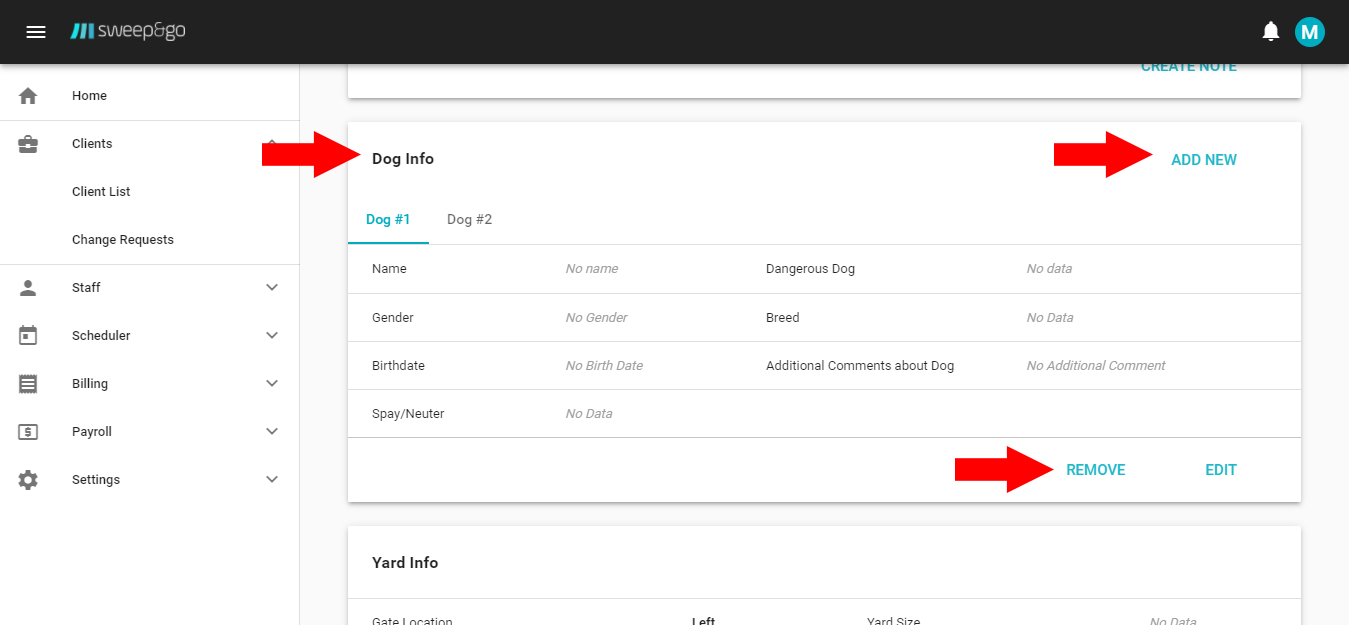Open the hamburger navigation menu
The width and height of the screenshot is (1349, 625).
click(36, 32)
